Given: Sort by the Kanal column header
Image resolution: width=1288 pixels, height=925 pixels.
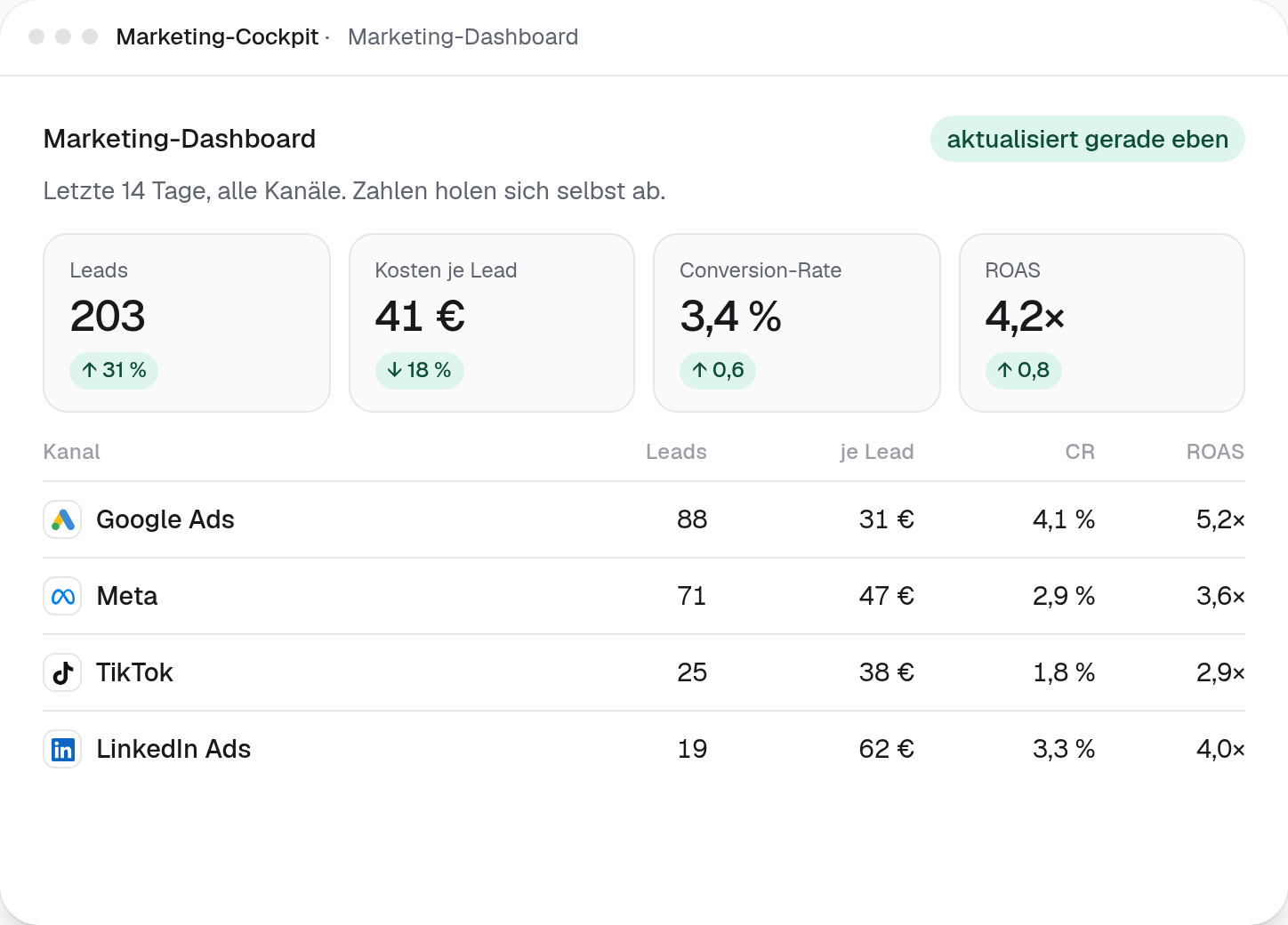Looking at the screenshot, I should (72, 452).
